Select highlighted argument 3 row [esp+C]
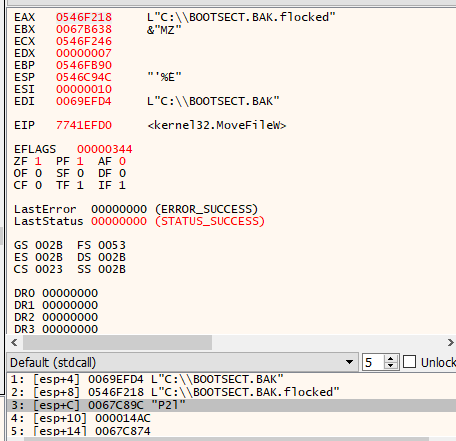 231,405
